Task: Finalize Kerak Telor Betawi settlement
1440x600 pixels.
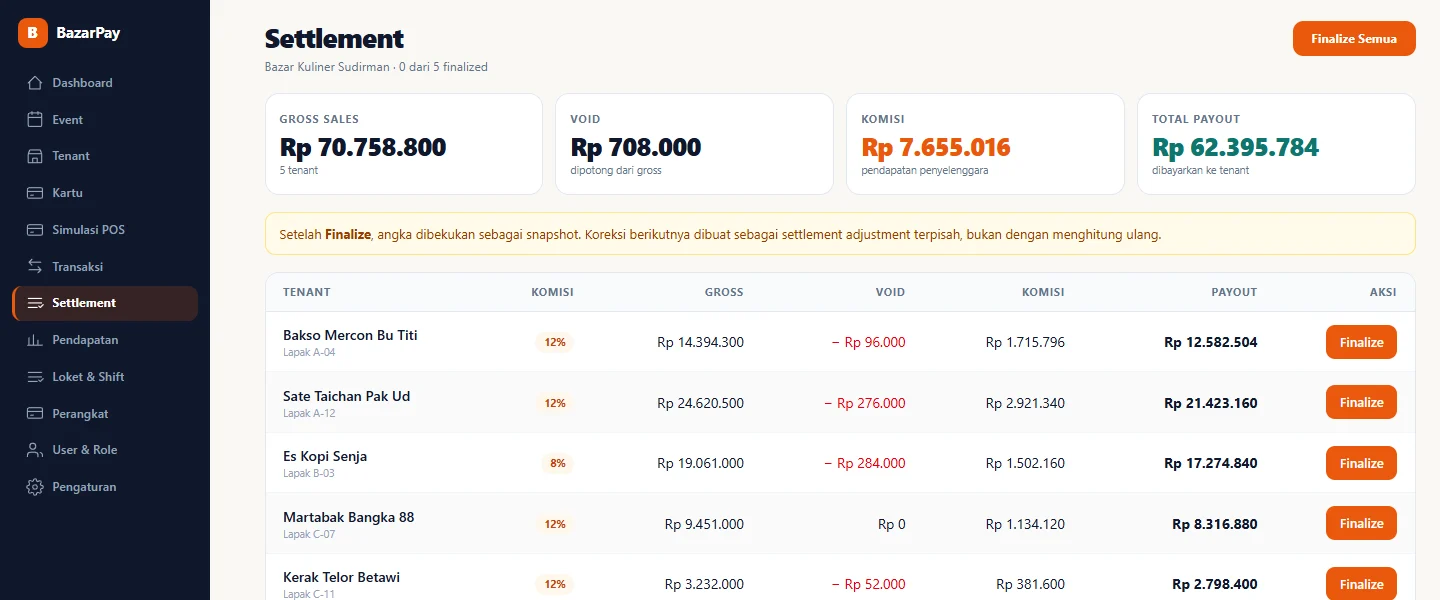Action: (x=1361, y=584)
